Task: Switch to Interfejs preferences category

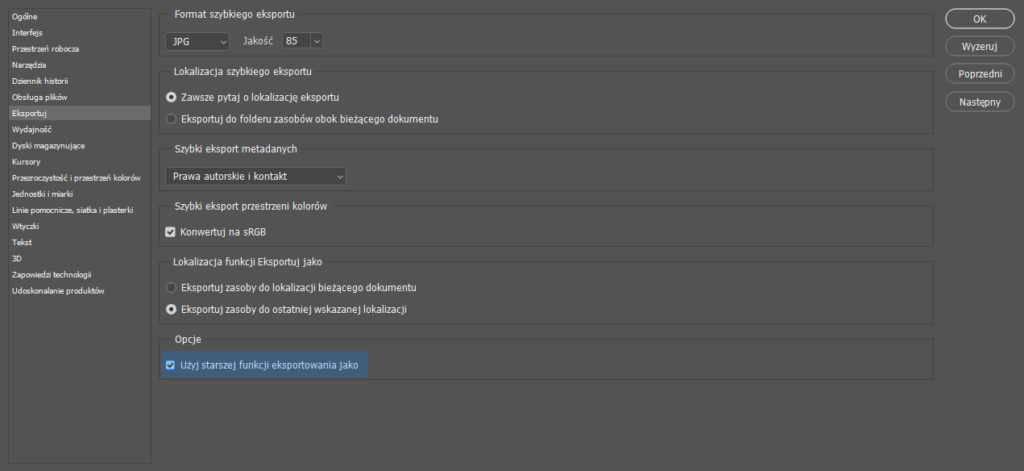Action: [27, 32]
